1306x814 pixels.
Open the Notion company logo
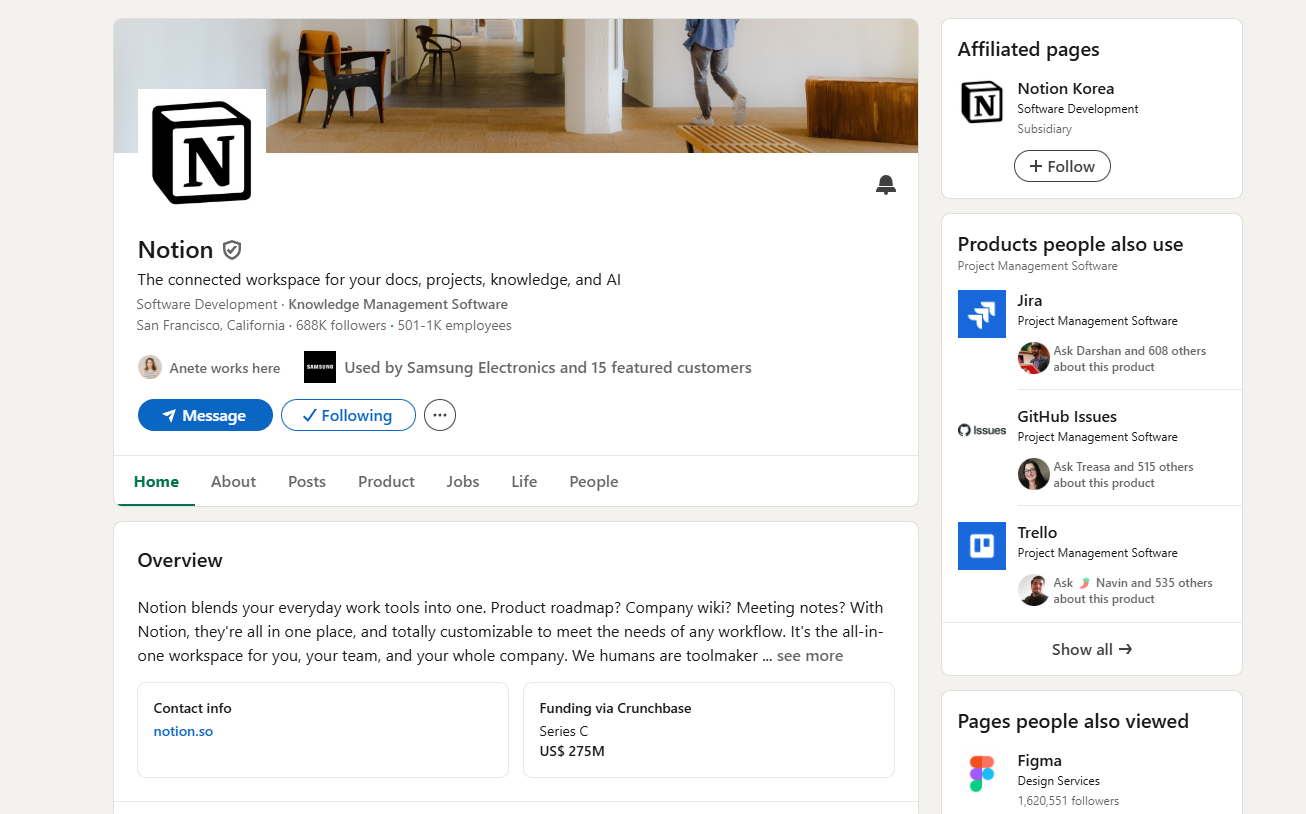pos(202,153)
